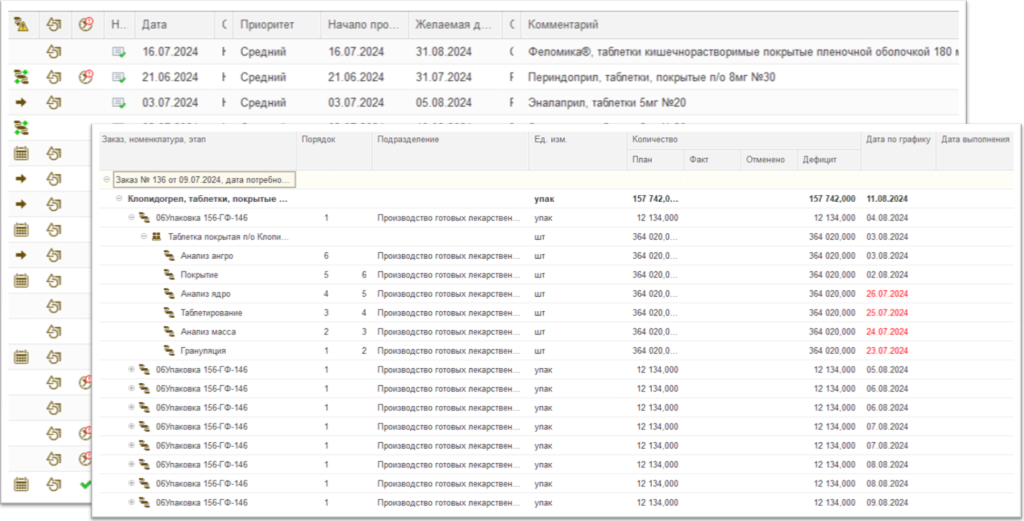Click the desired date 31.08.2024
The height and width of the screenshot is (521, 1024).
(x=443, y=52)
